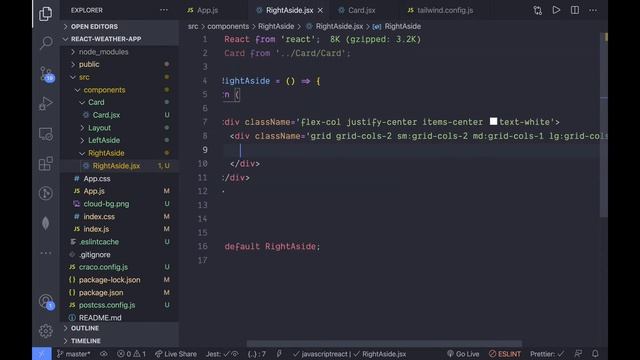The width and height of the screenshot is (640, 360).
Task: Click the vertical editor scrollbar
Action: tap(604, 124)
